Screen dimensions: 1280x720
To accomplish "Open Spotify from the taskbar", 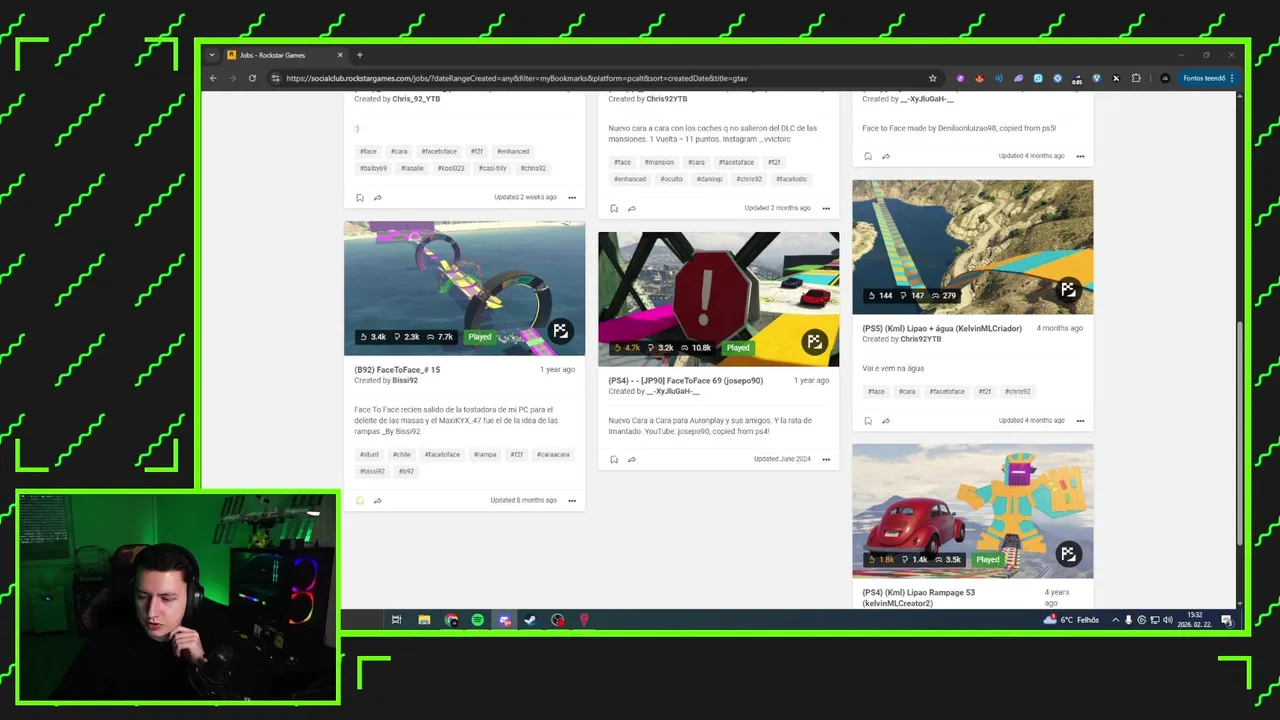I will (x=478, y=620).
